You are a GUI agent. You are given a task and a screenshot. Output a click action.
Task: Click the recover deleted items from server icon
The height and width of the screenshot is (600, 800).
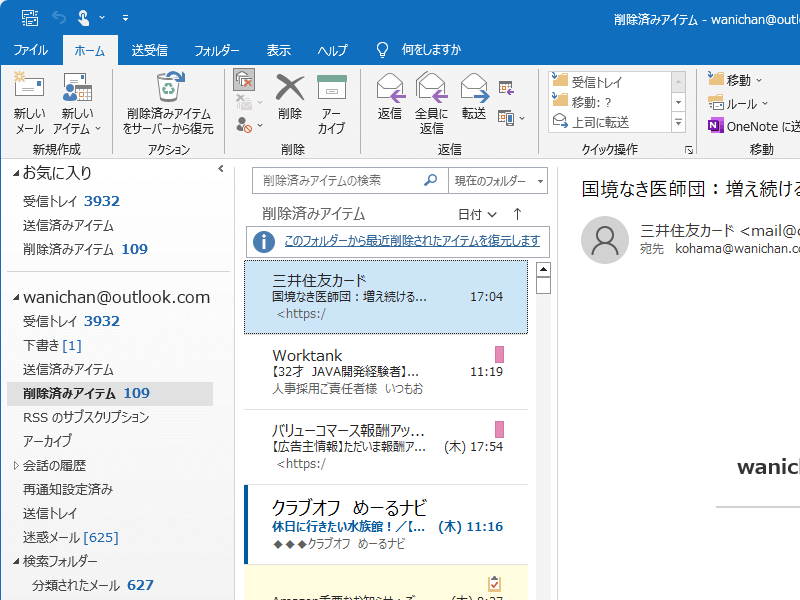[169, 87]
